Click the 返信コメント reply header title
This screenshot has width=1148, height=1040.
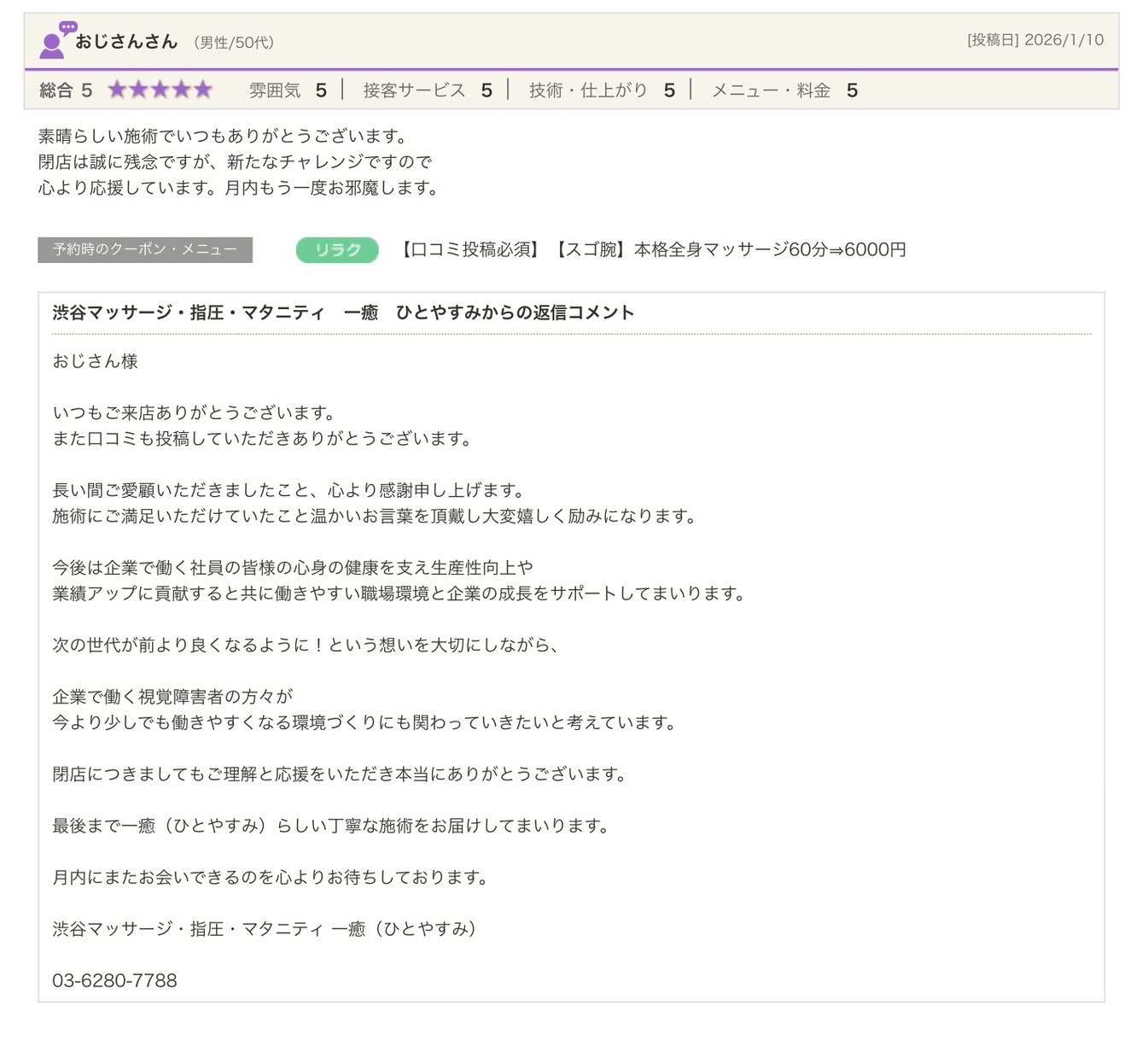pos(343,313)
